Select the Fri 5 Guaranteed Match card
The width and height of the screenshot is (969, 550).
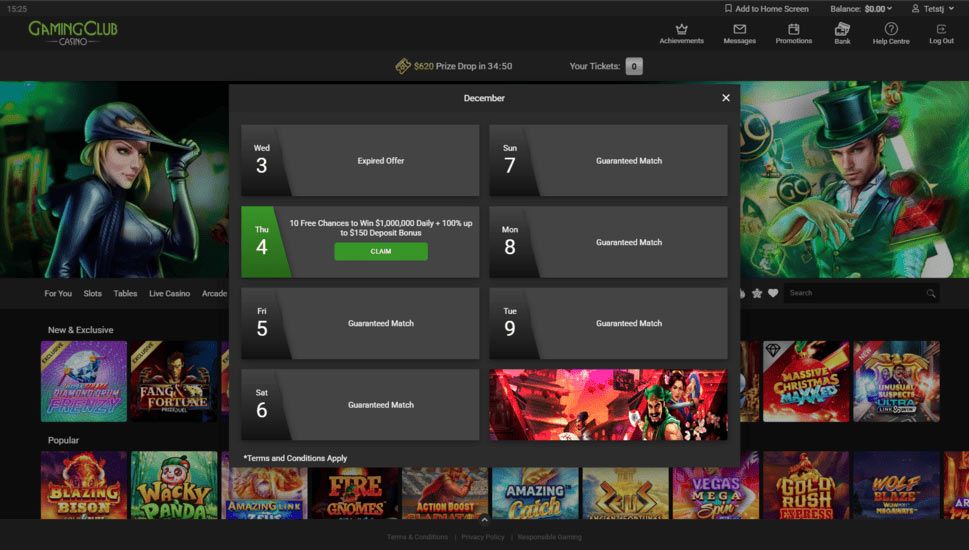tap(360, 323)
